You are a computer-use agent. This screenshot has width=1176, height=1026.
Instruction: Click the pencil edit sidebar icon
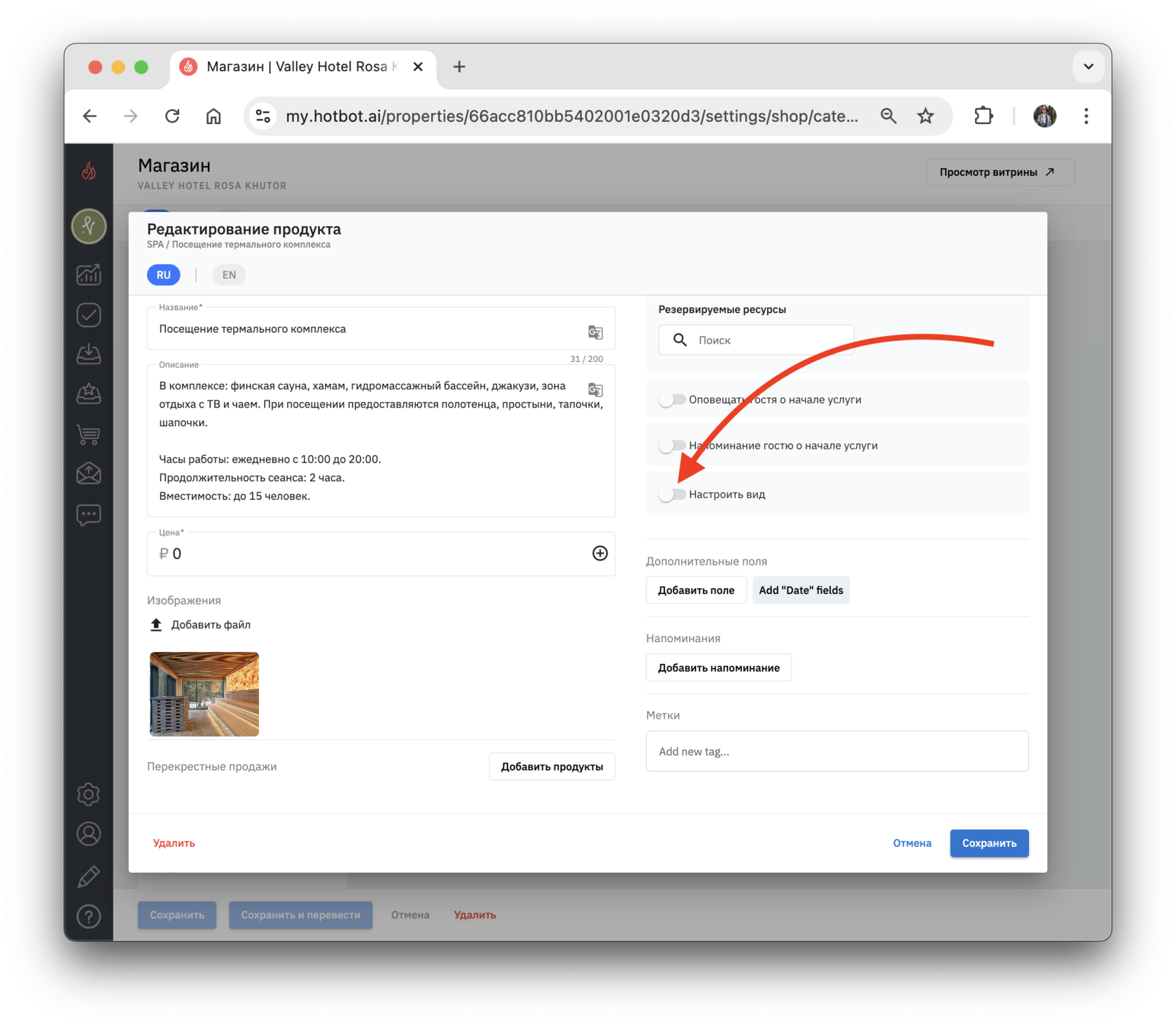(89, 876)
